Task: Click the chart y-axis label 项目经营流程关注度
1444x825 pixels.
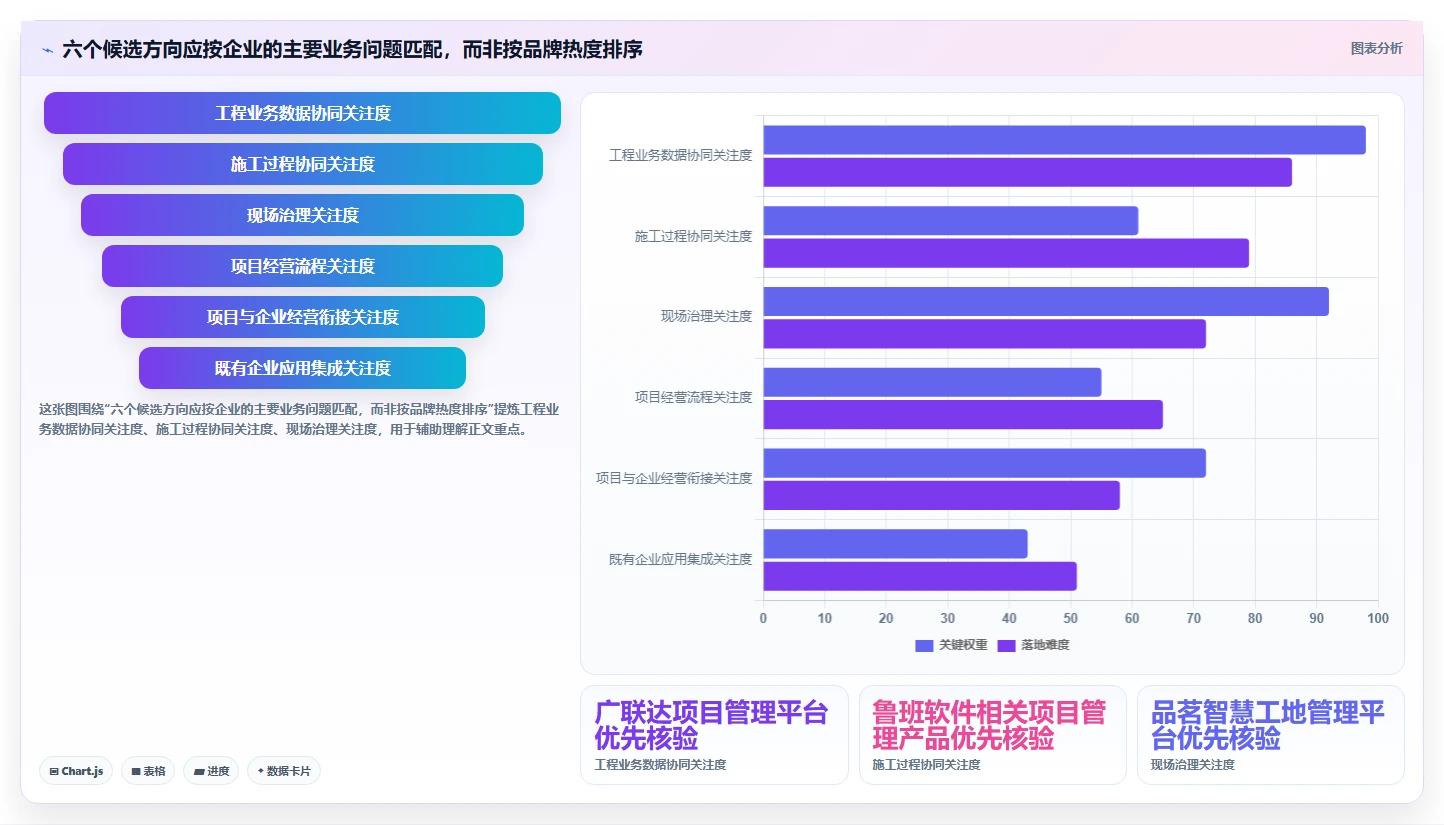Action: [693, 398]
